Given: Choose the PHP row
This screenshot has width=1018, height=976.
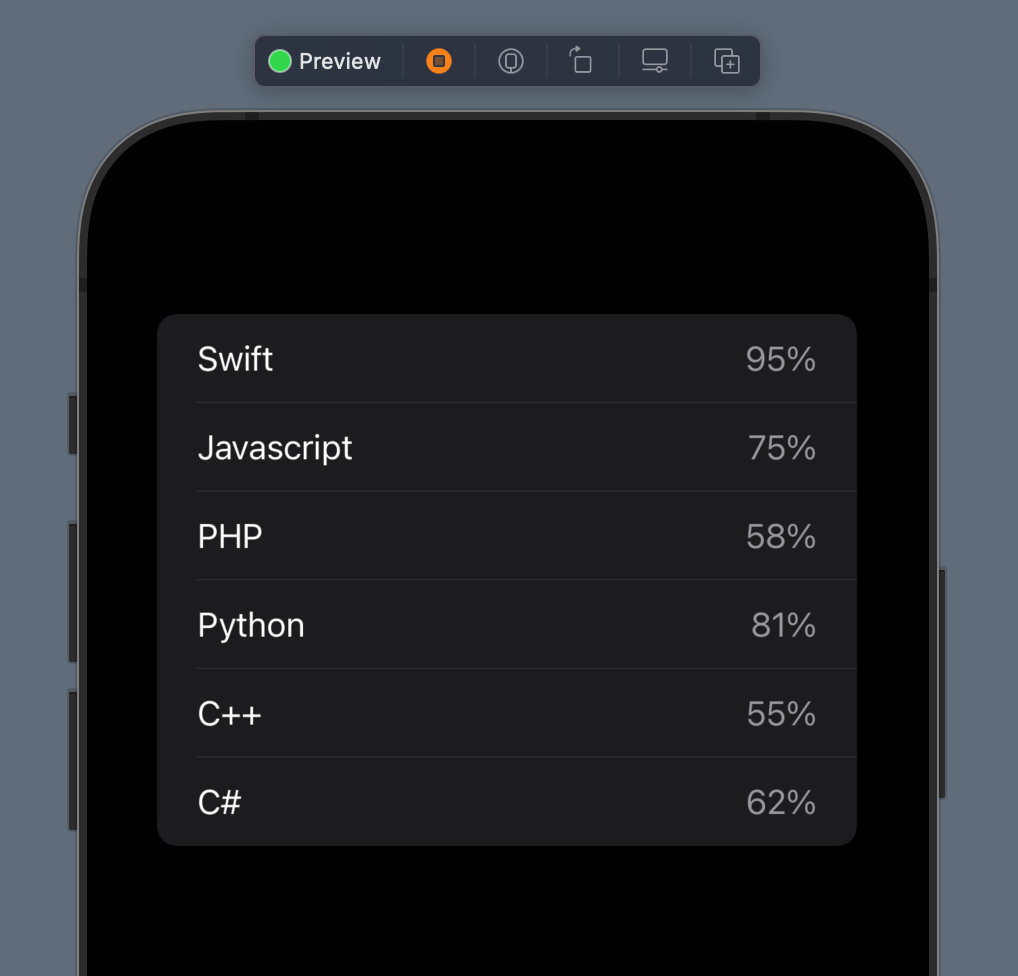Looking at the screenshot, I should tap(507, 536).
